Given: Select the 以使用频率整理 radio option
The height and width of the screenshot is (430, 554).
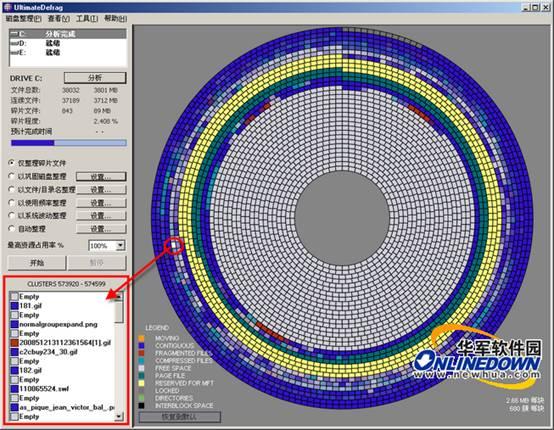Looking at the screenshot, I should point(12,202).
